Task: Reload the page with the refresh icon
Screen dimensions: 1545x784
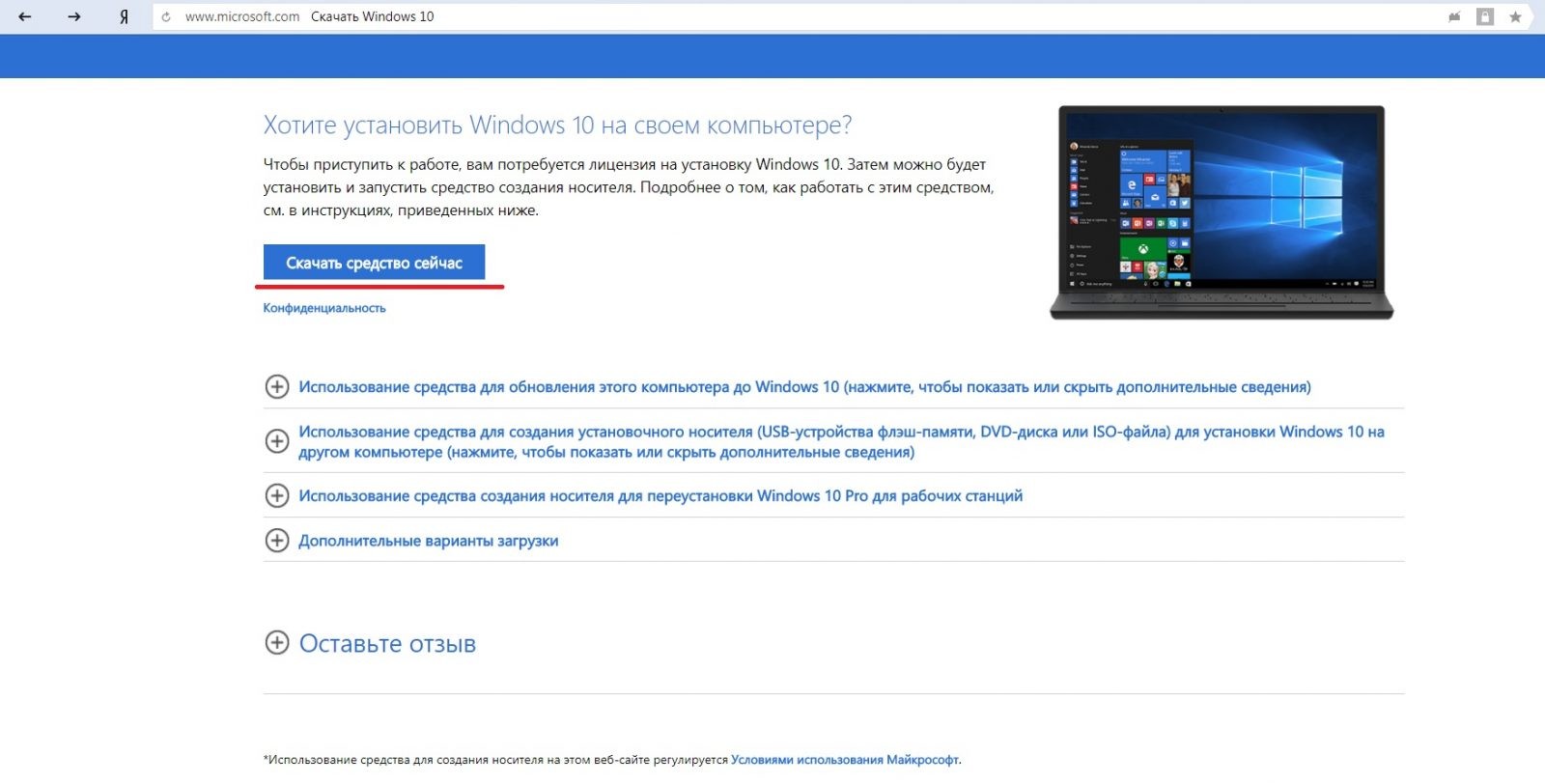Action: 166,16
